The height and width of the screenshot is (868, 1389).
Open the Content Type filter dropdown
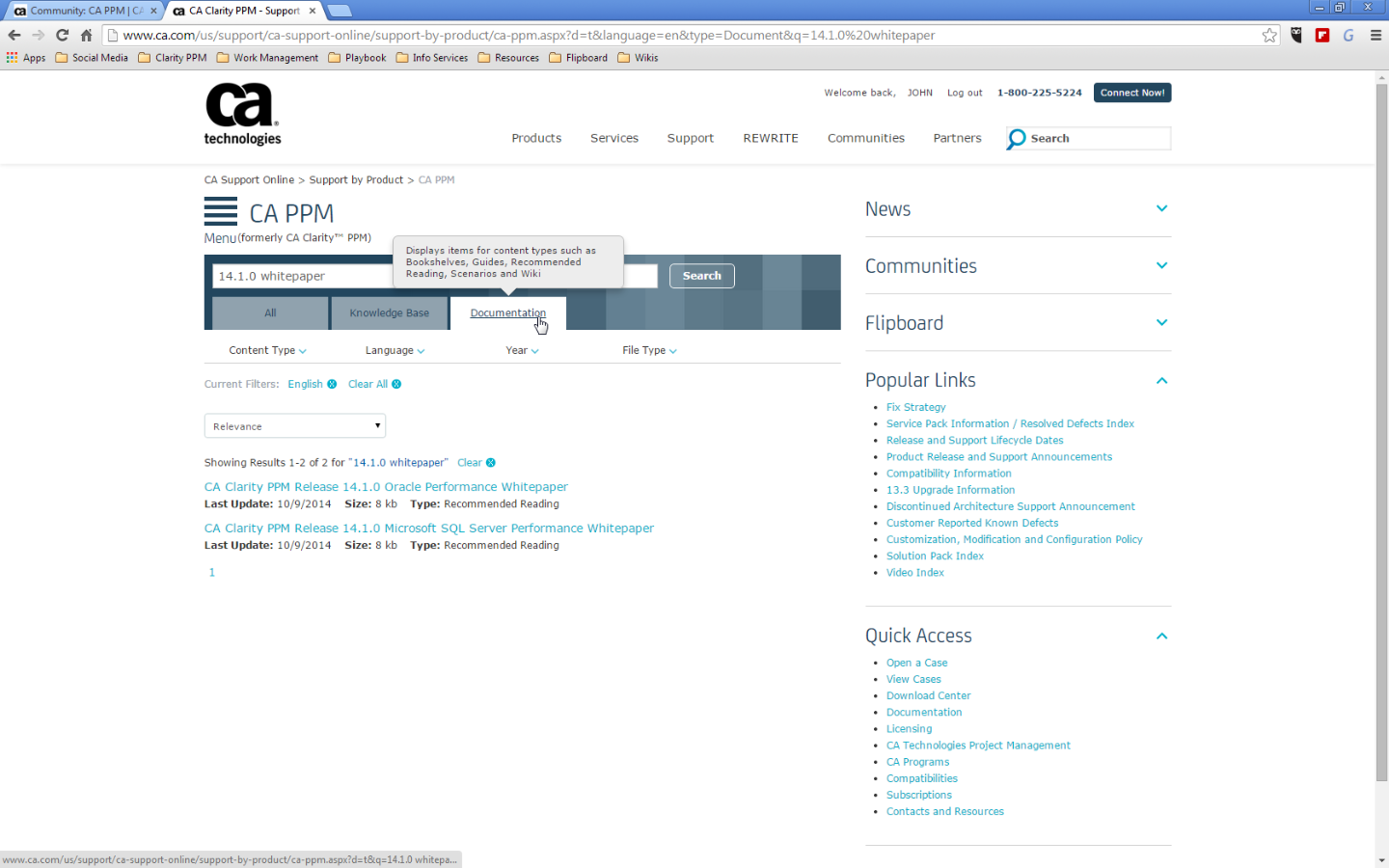point(267,350)
